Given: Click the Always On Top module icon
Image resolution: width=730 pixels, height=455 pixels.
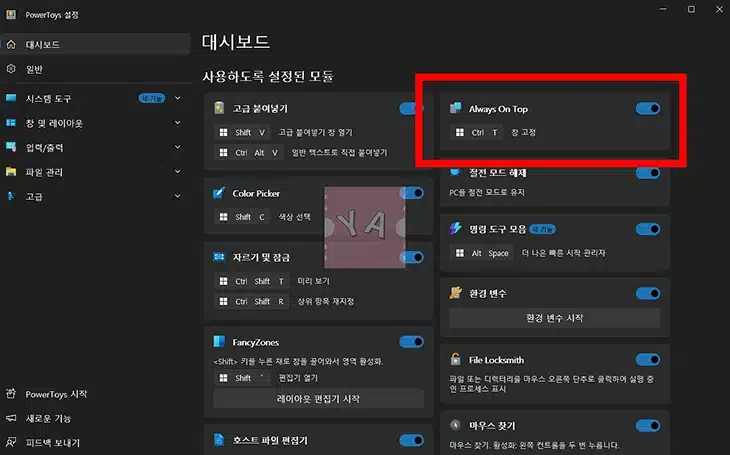Looking at the screenshot, I should point(455,108).
